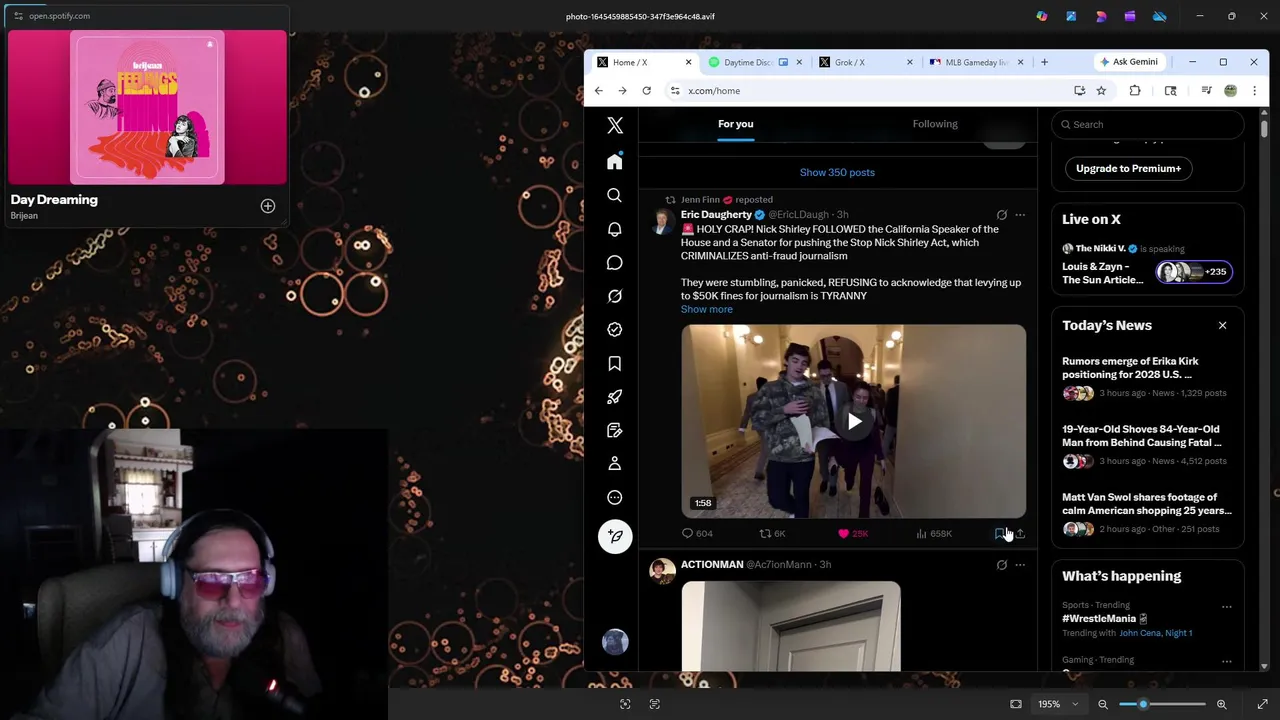
Task: Add Day Dreaming to library in Spotify
Action: 268,206
